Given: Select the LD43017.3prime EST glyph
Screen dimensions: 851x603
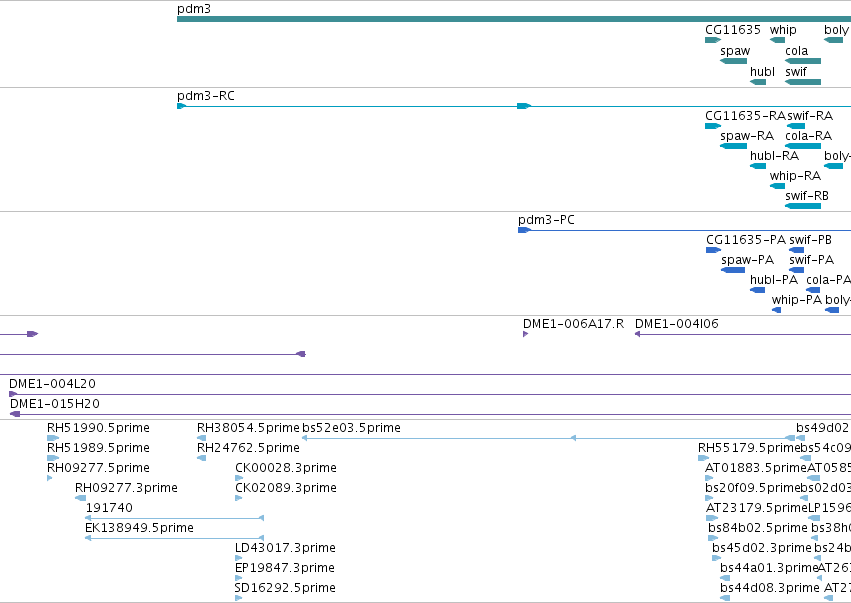Looking at the screenshot, I should pyautogui.click(x=238, y=558).
